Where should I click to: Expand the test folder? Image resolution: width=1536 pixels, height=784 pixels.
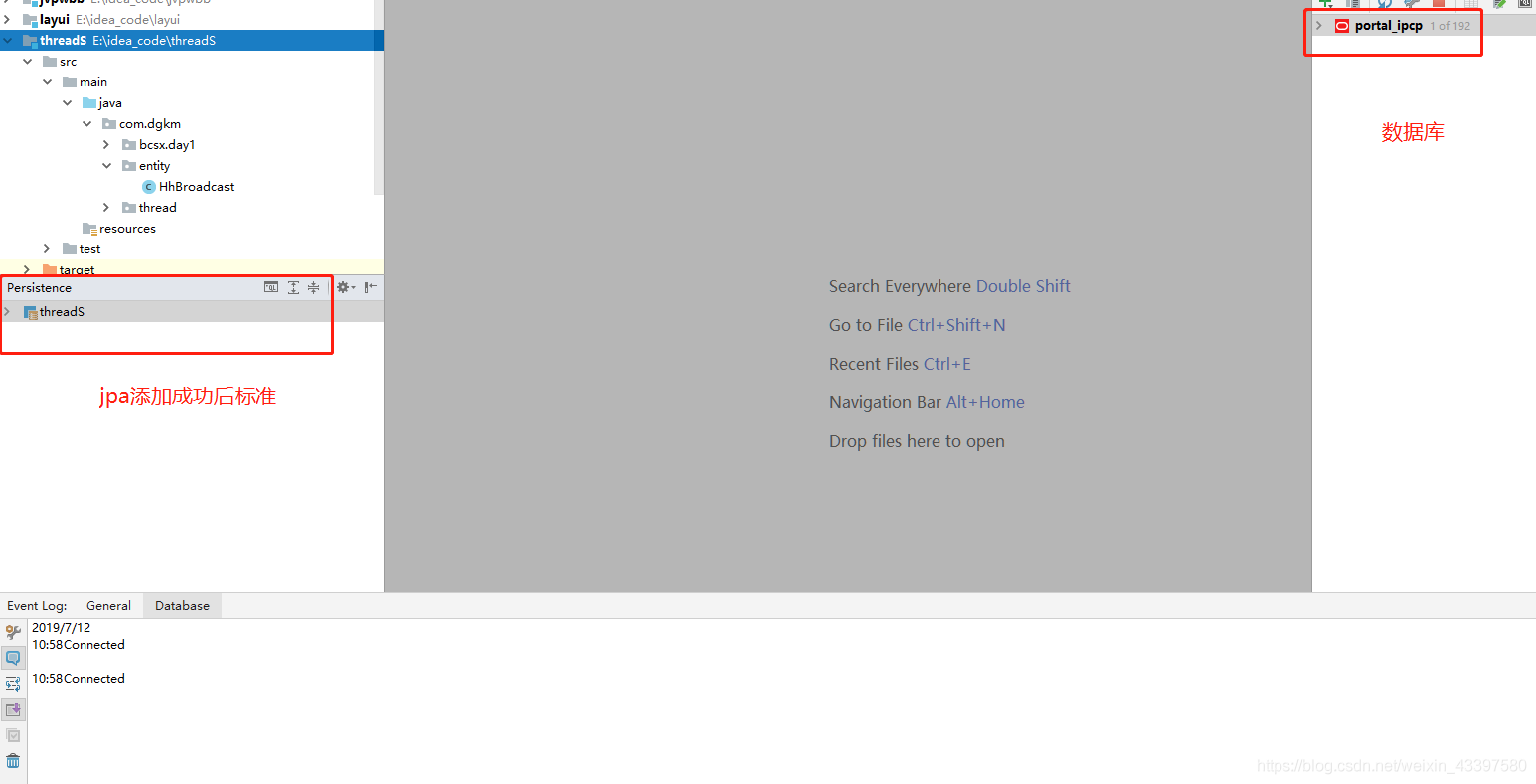48,249
